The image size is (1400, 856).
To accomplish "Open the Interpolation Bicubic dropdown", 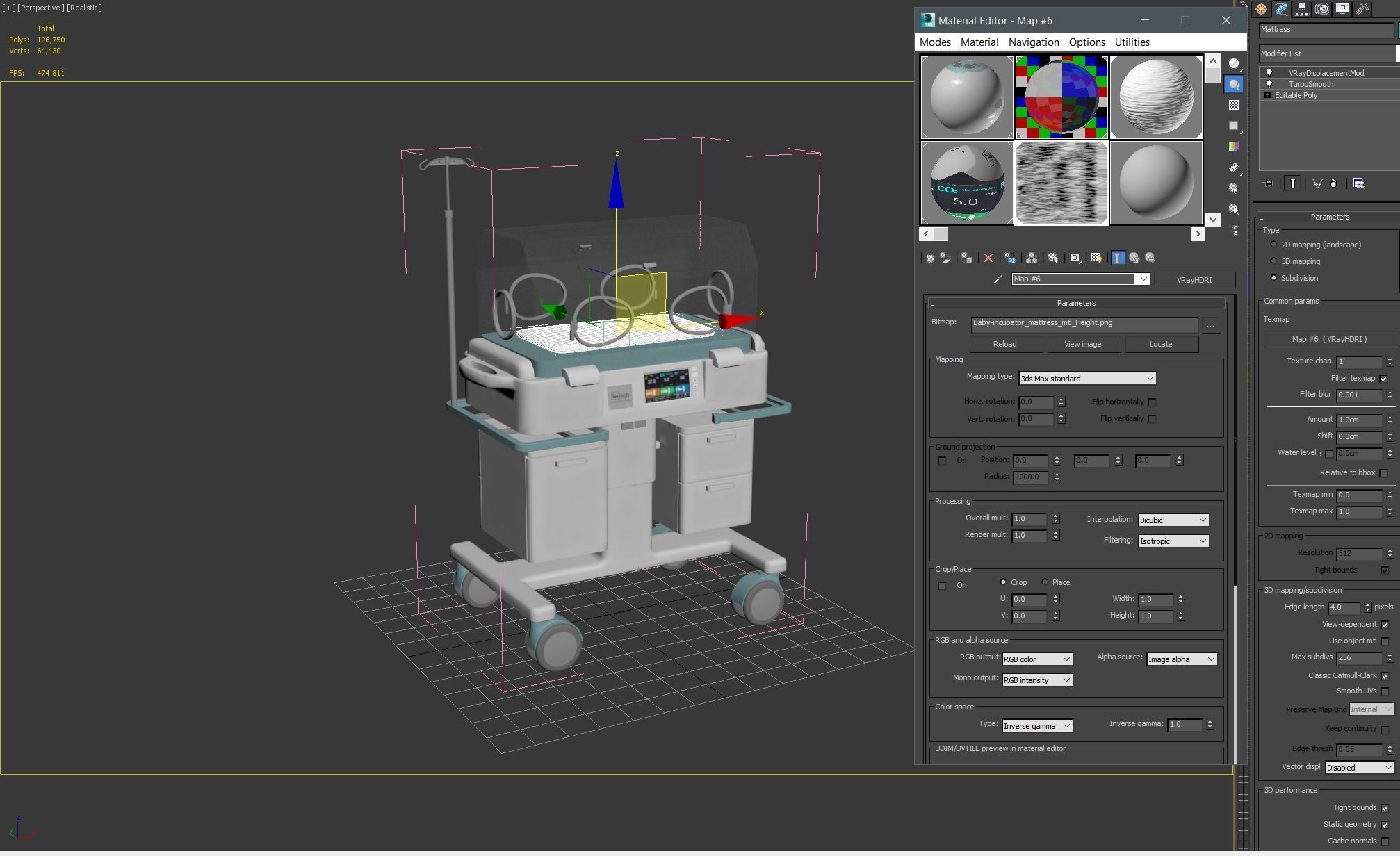I will pyautogui.click(x=1173, y=521).
